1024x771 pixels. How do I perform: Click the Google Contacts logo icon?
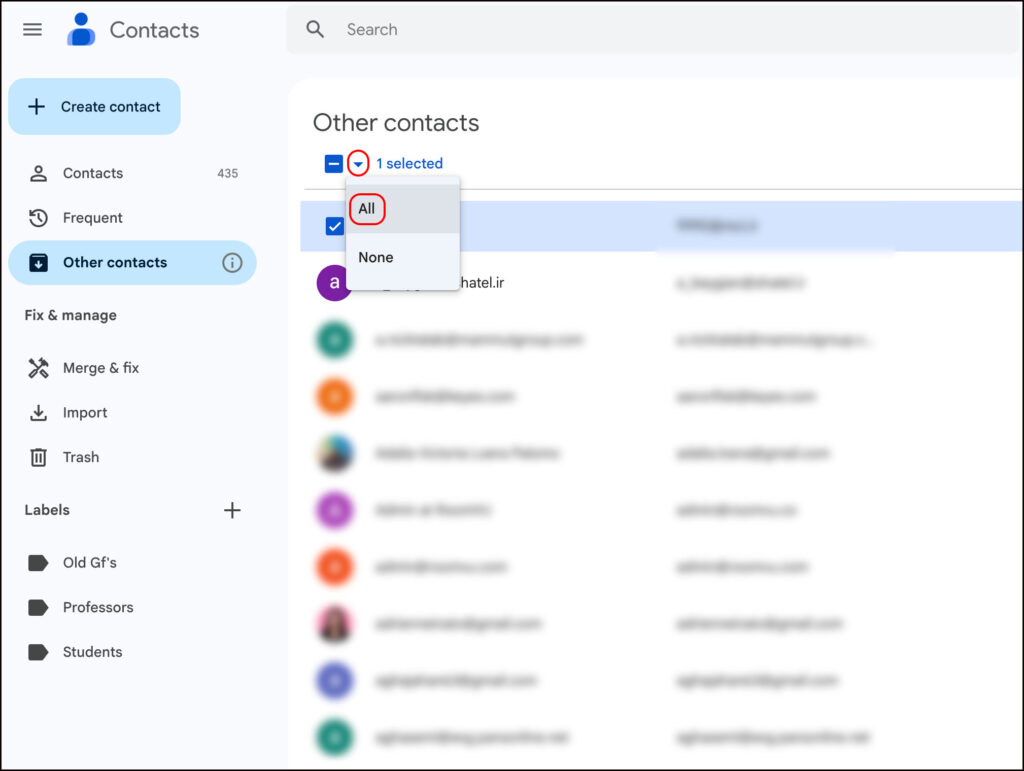[x=81, y=30]
